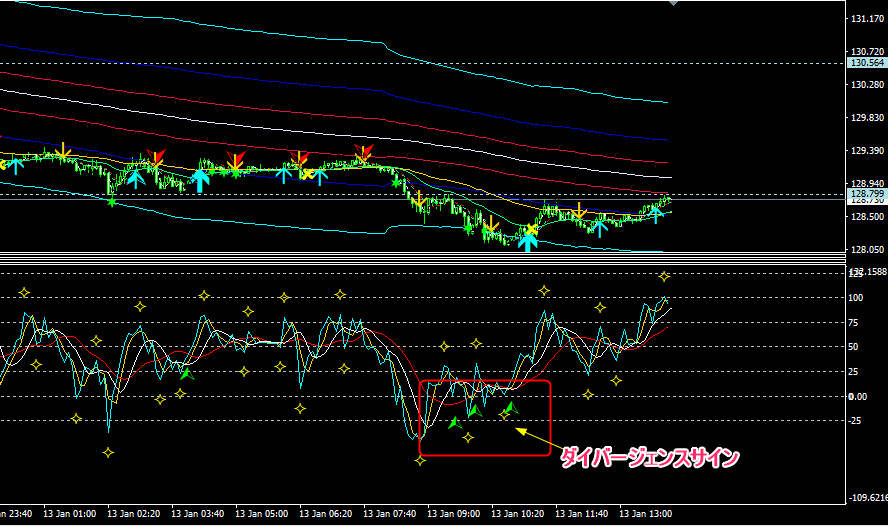Select the 13 Jan 03:40 time label
Screen dimensions: 888x527
[198, 514]
